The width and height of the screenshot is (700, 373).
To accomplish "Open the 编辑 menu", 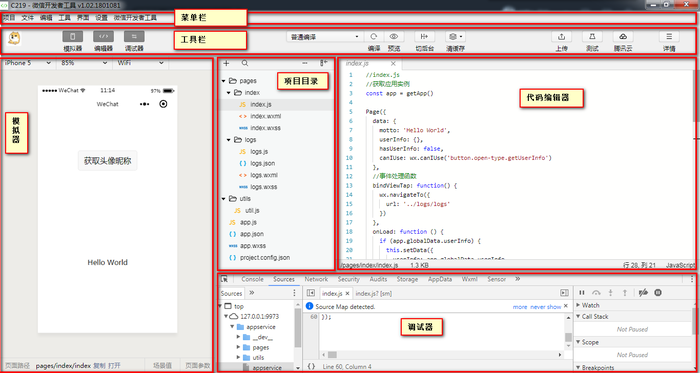I will (46, 18).
